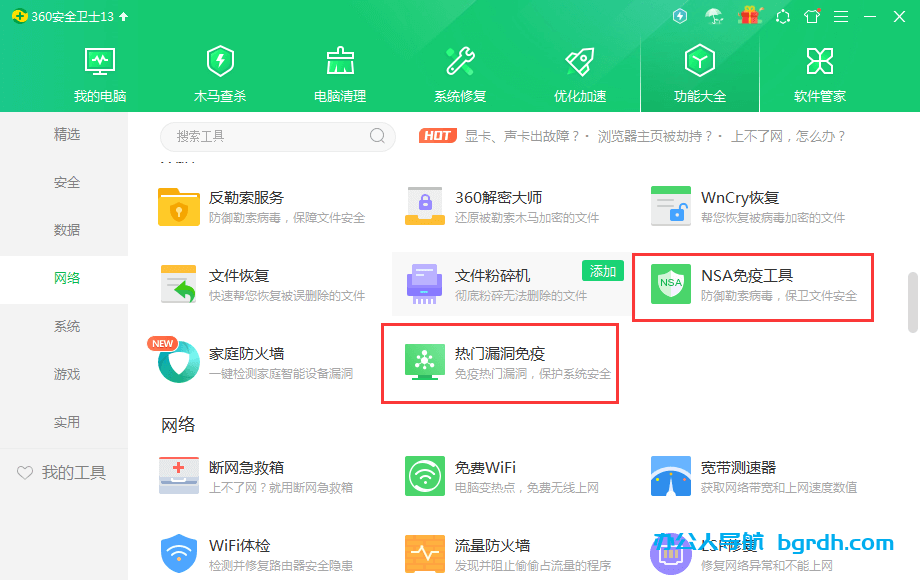Select the 系统 sidebar category
This screenshot has width=920, height=580.
pos(66,326)
